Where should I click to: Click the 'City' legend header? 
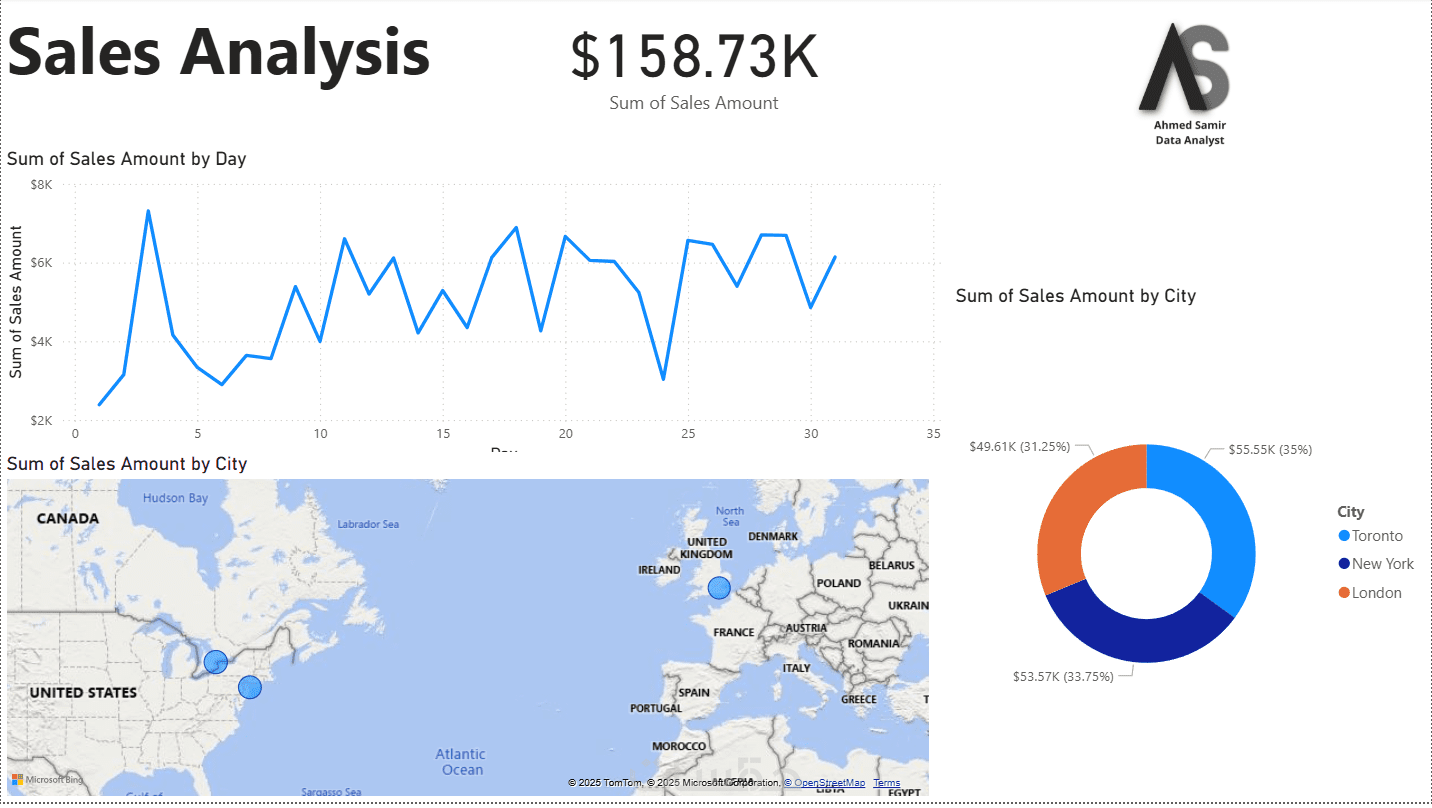click(x=1351, y=512)
